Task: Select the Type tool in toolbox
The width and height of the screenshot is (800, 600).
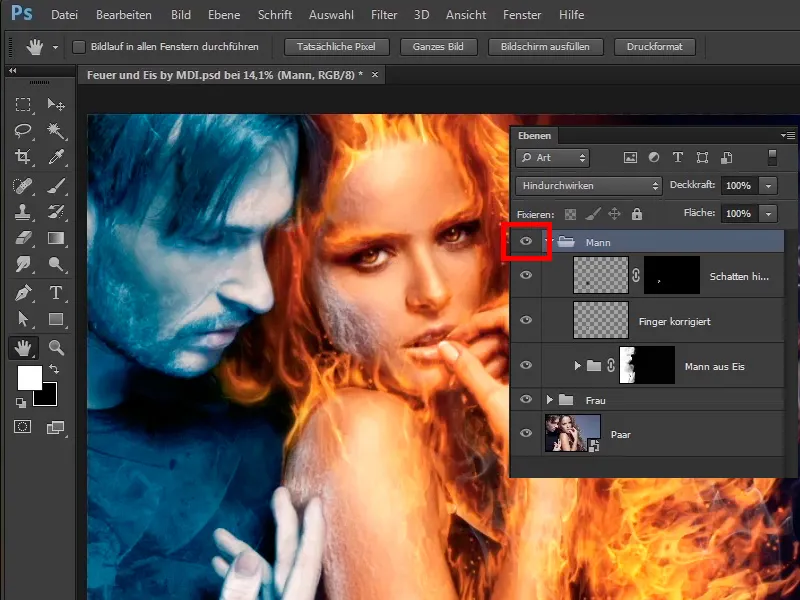Action: coord(56,293)
